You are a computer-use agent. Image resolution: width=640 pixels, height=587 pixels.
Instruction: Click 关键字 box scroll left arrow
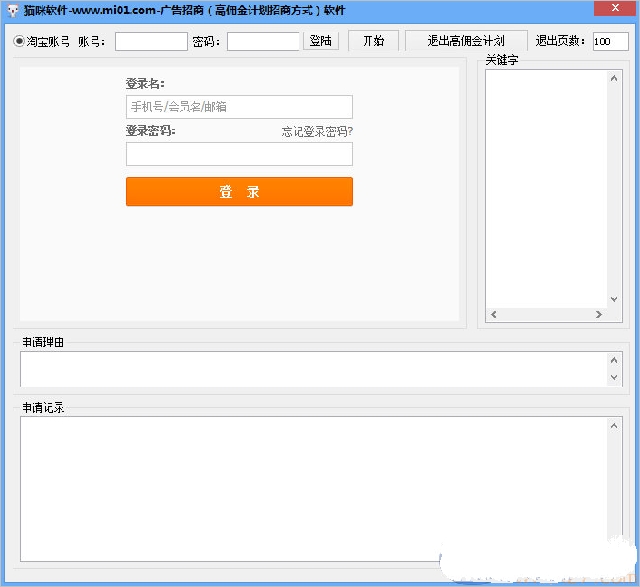(494, 314)
